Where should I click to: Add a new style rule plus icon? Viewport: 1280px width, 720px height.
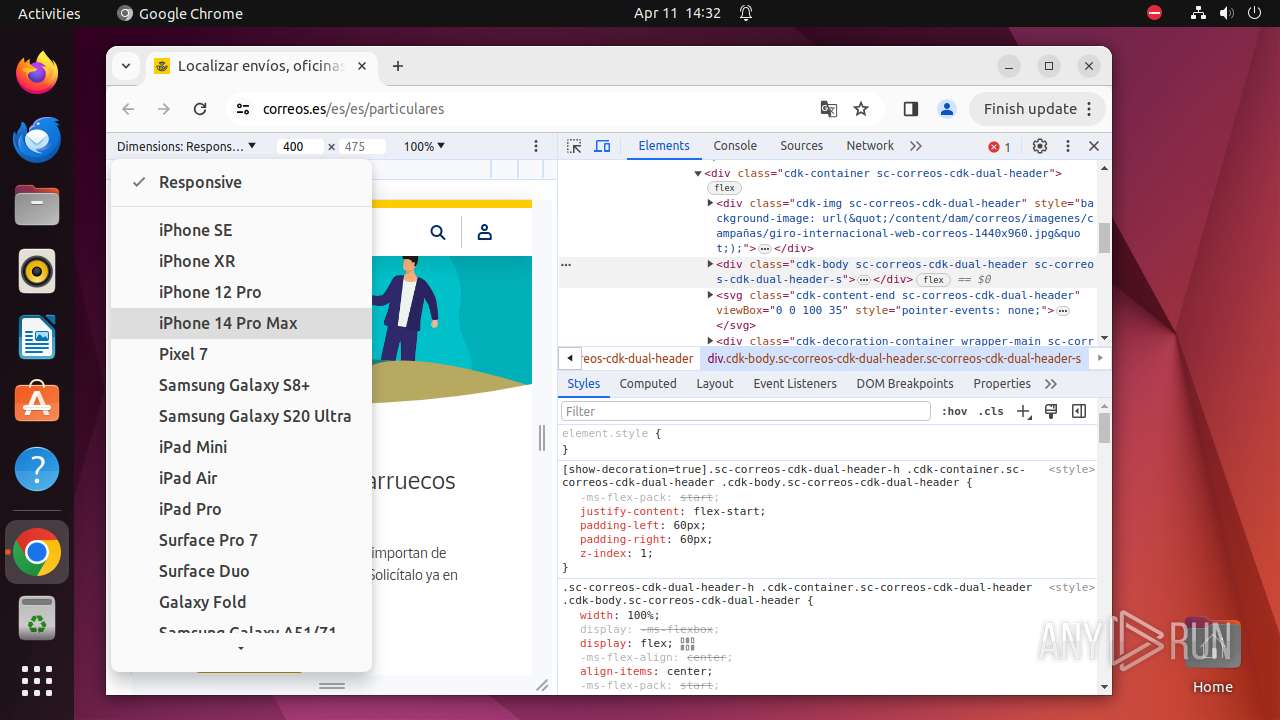(x=1024, y=412)
